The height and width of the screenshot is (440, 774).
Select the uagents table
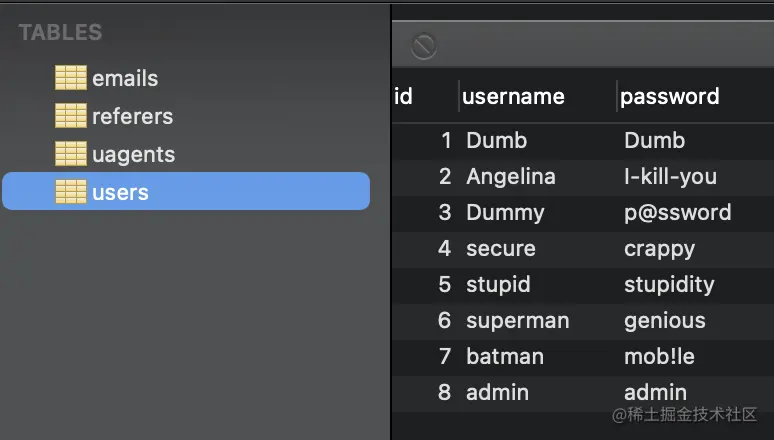coord(133,155)
